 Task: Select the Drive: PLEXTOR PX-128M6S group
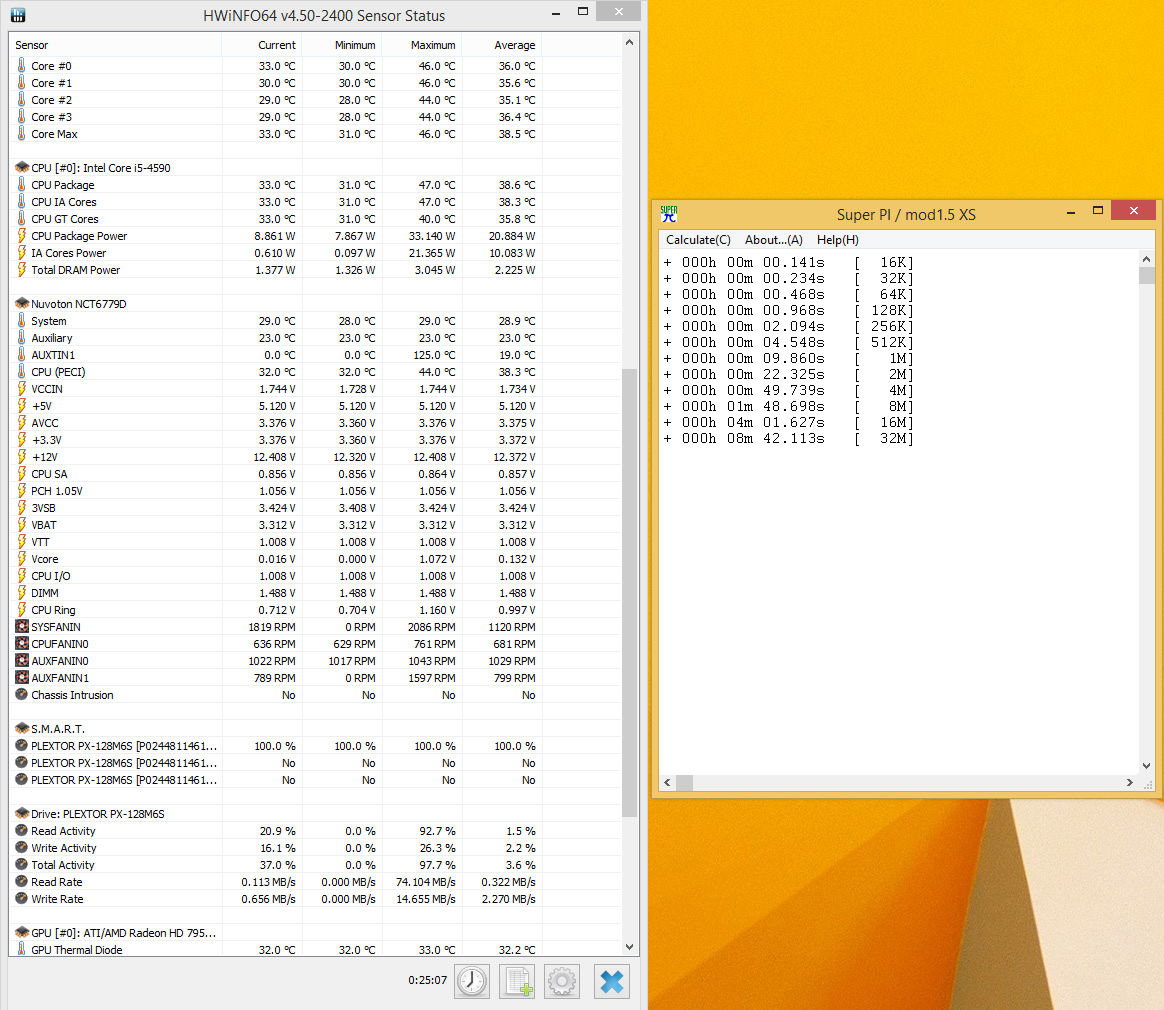tap(97, 814)
